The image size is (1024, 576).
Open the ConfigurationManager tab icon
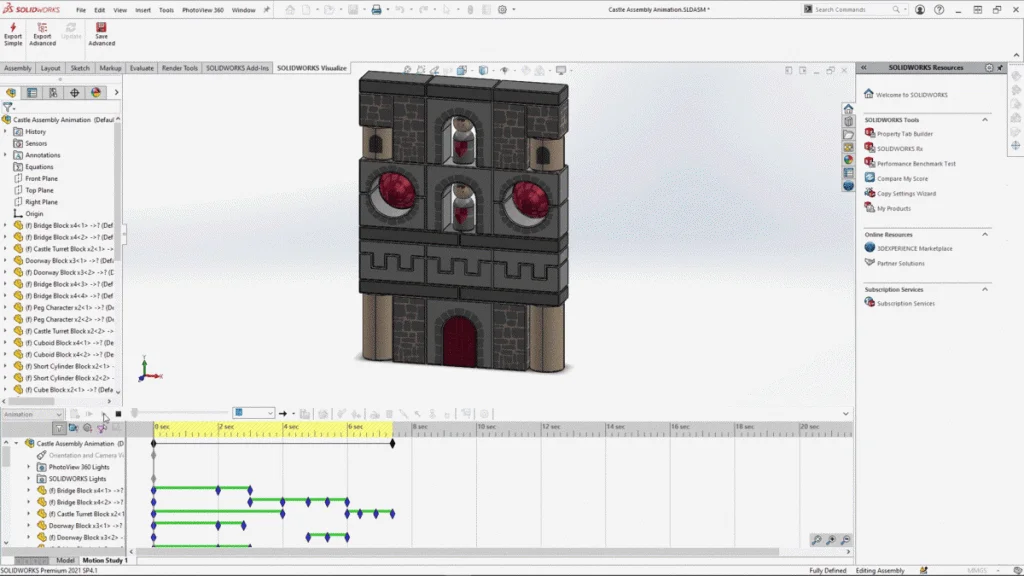click(x=53, y=92)
